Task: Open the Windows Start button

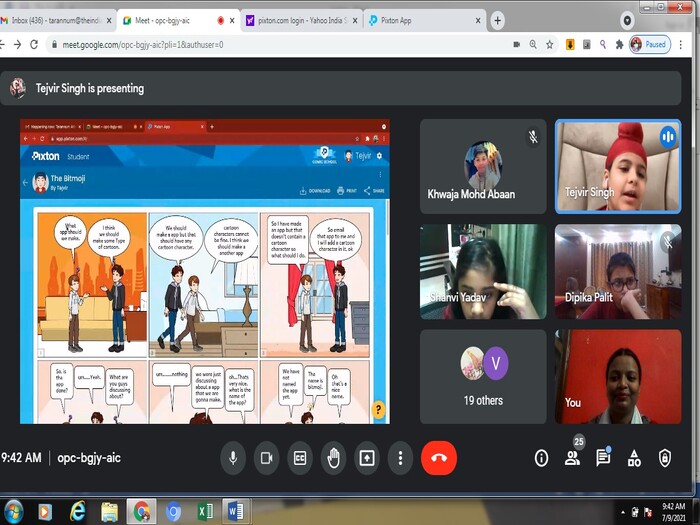Action: click(12, 512)
